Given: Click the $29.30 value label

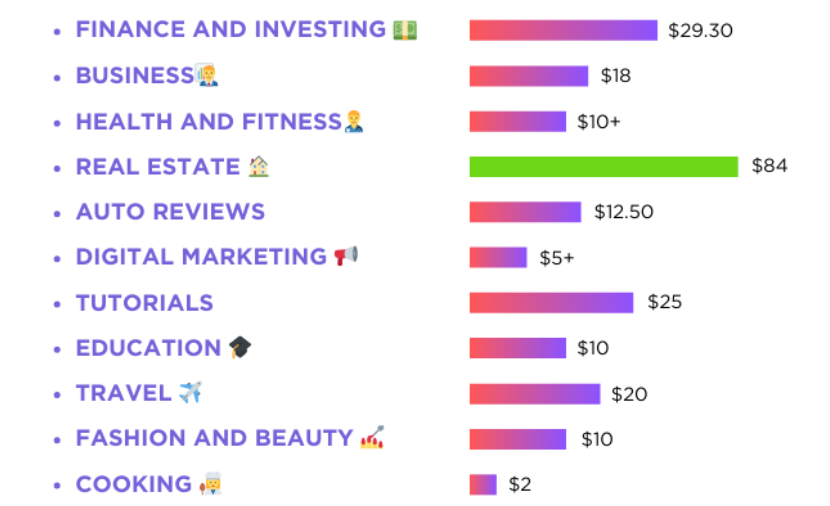Looking at the screenshot, I should [x=700, y=31].
